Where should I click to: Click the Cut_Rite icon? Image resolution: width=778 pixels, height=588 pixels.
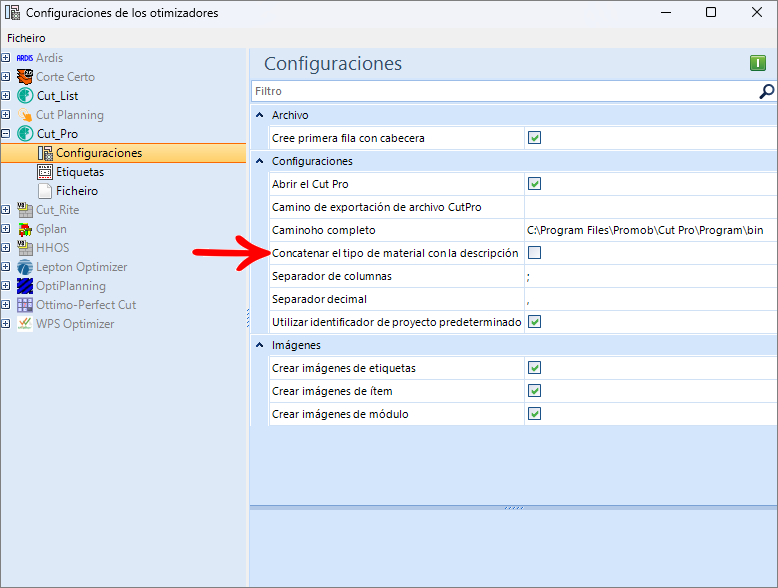point(25,210)
